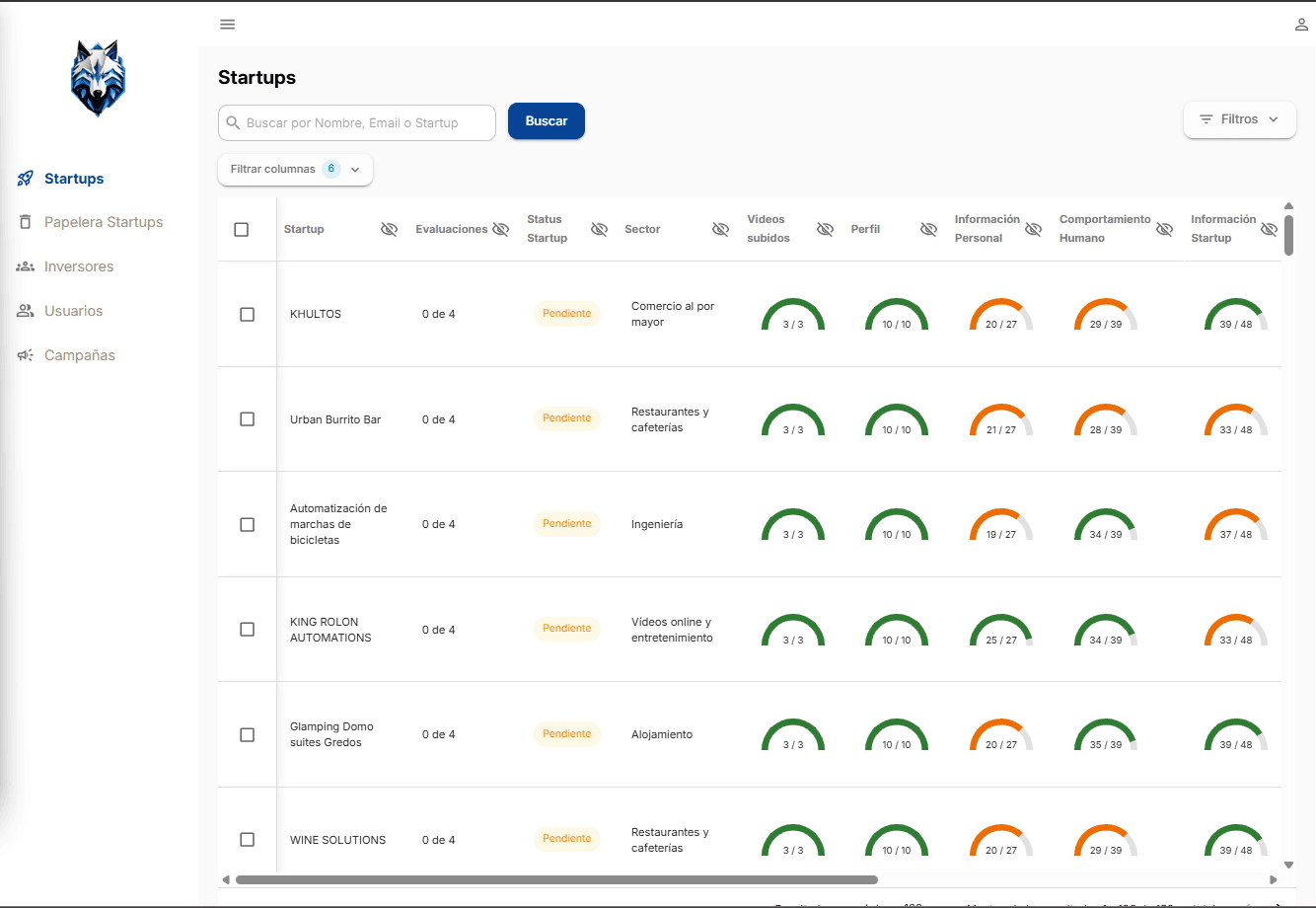Hide the Información Startup column

[1269, 229]
